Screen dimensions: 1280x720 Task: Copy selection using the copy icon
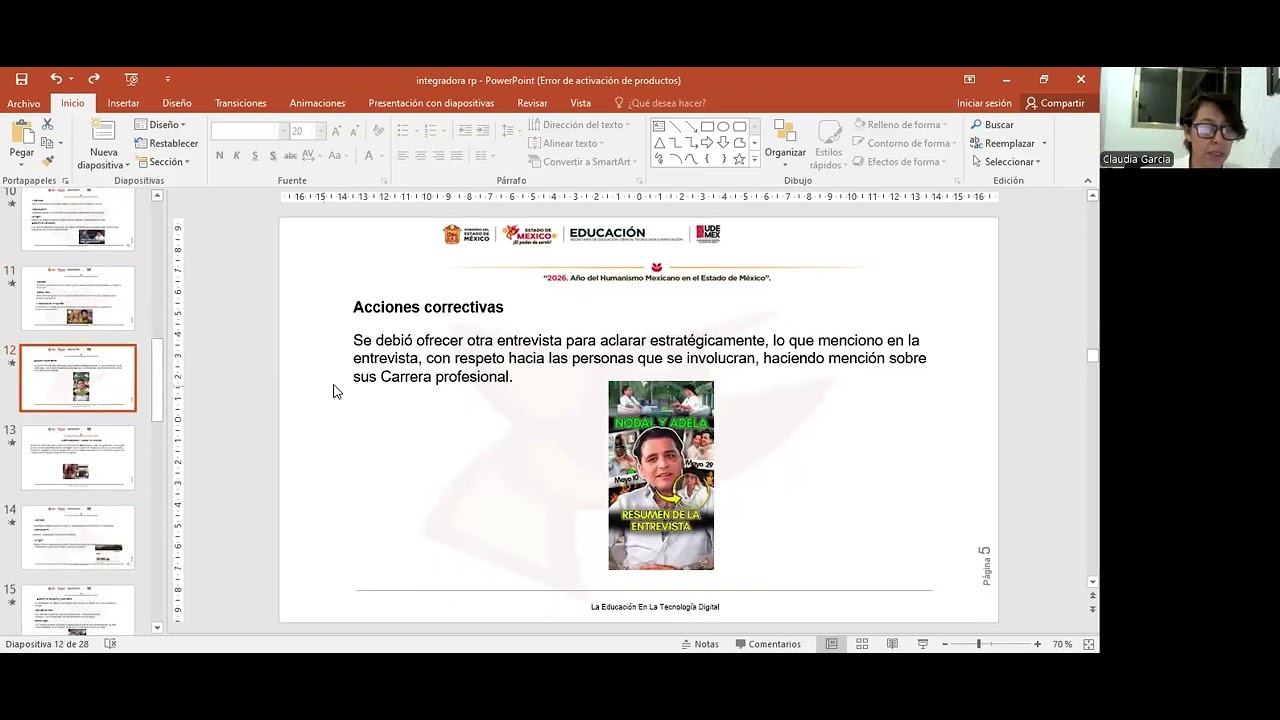point(47,143)
